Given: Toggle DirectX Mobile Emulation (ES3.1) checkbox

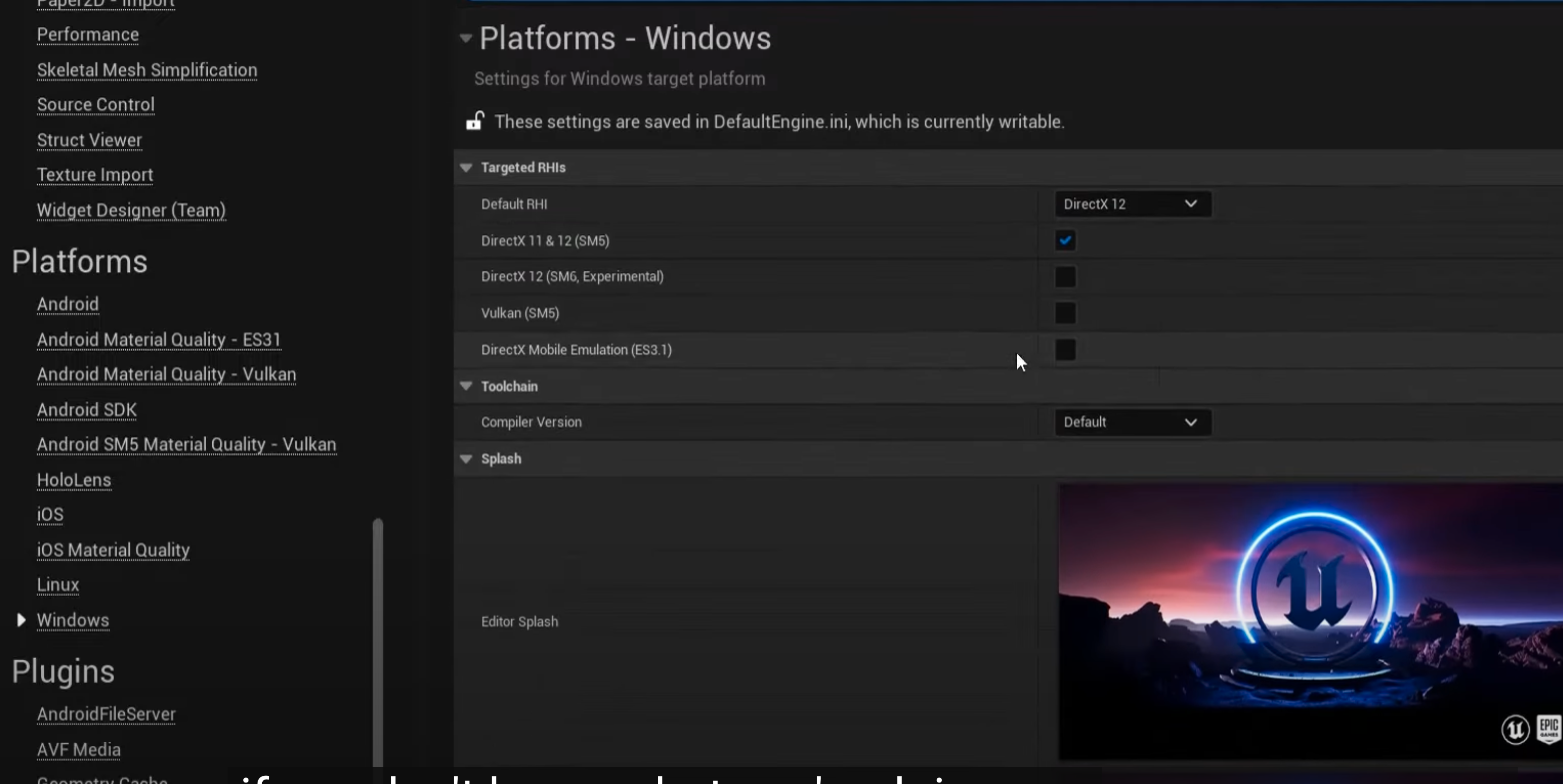Looking at the screenshot, I should pos(1065,350).
